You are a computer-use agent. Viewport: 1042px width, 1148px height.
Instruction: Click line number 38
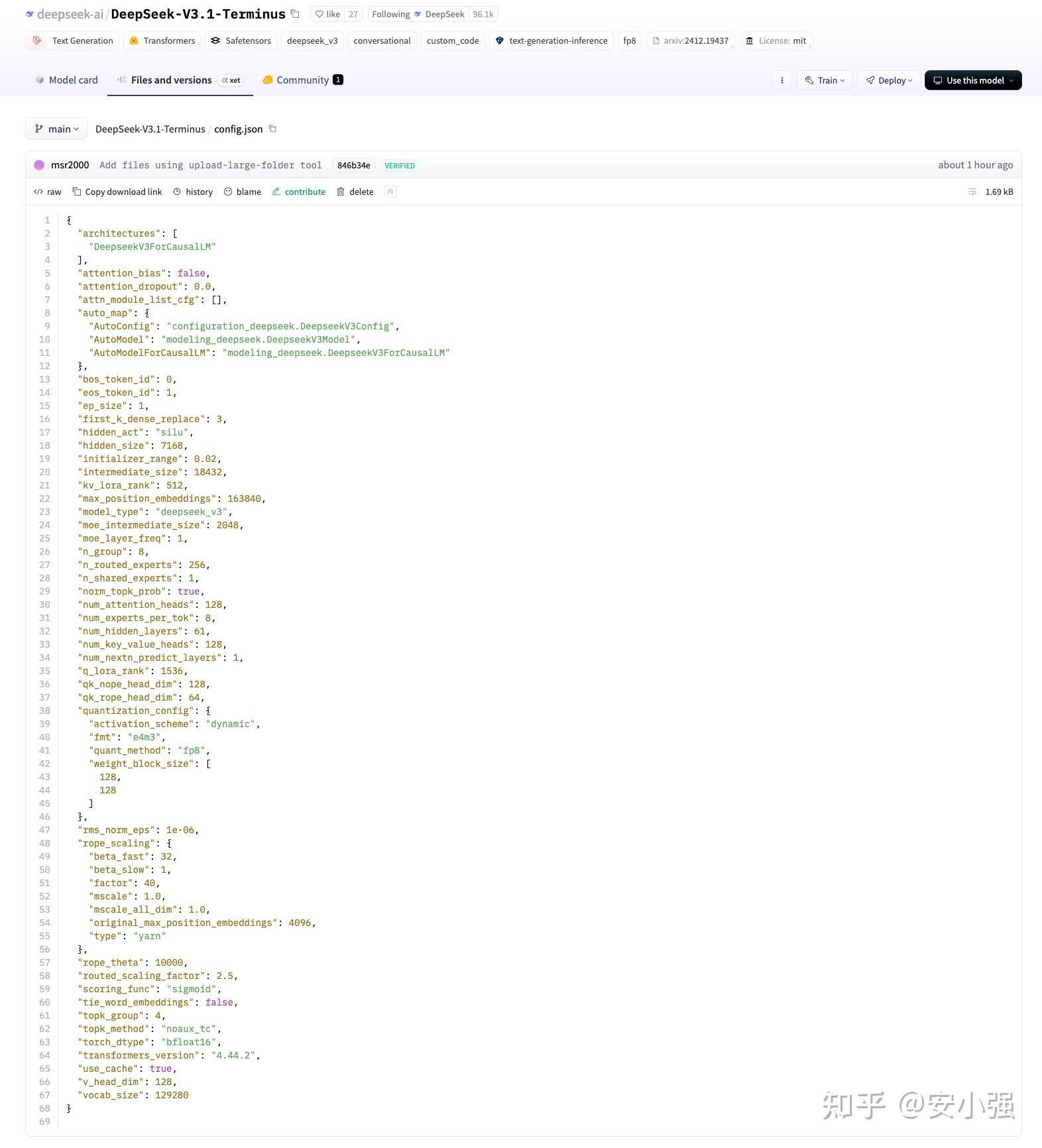click(44, 711)
